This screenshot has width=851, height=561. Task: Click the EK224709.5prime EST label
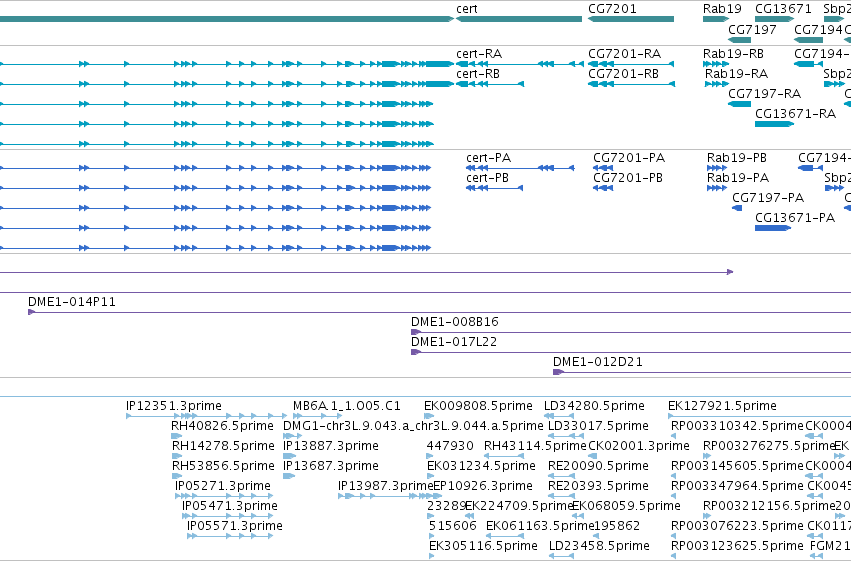coord(519,506)
